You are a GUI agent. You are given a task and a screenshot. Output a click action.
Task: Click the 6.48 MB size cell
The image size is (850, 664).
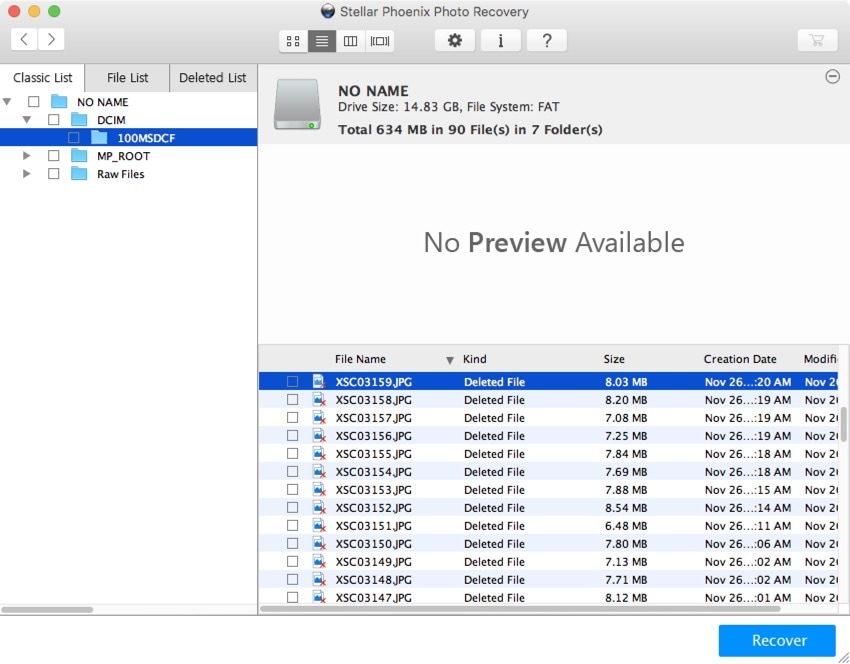tap(626, 526)
